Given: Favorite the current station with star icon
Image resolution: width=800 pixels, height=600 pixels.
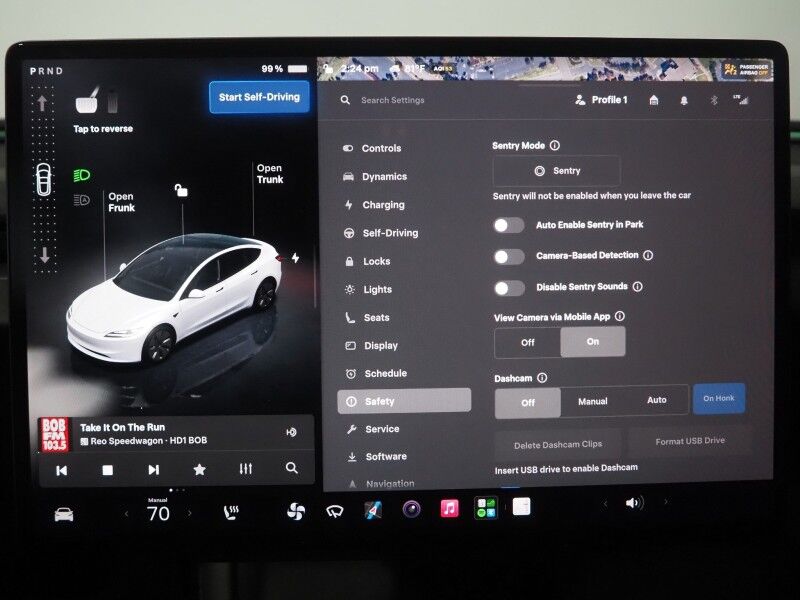Looking at the screenshot, I should point(199,469).
